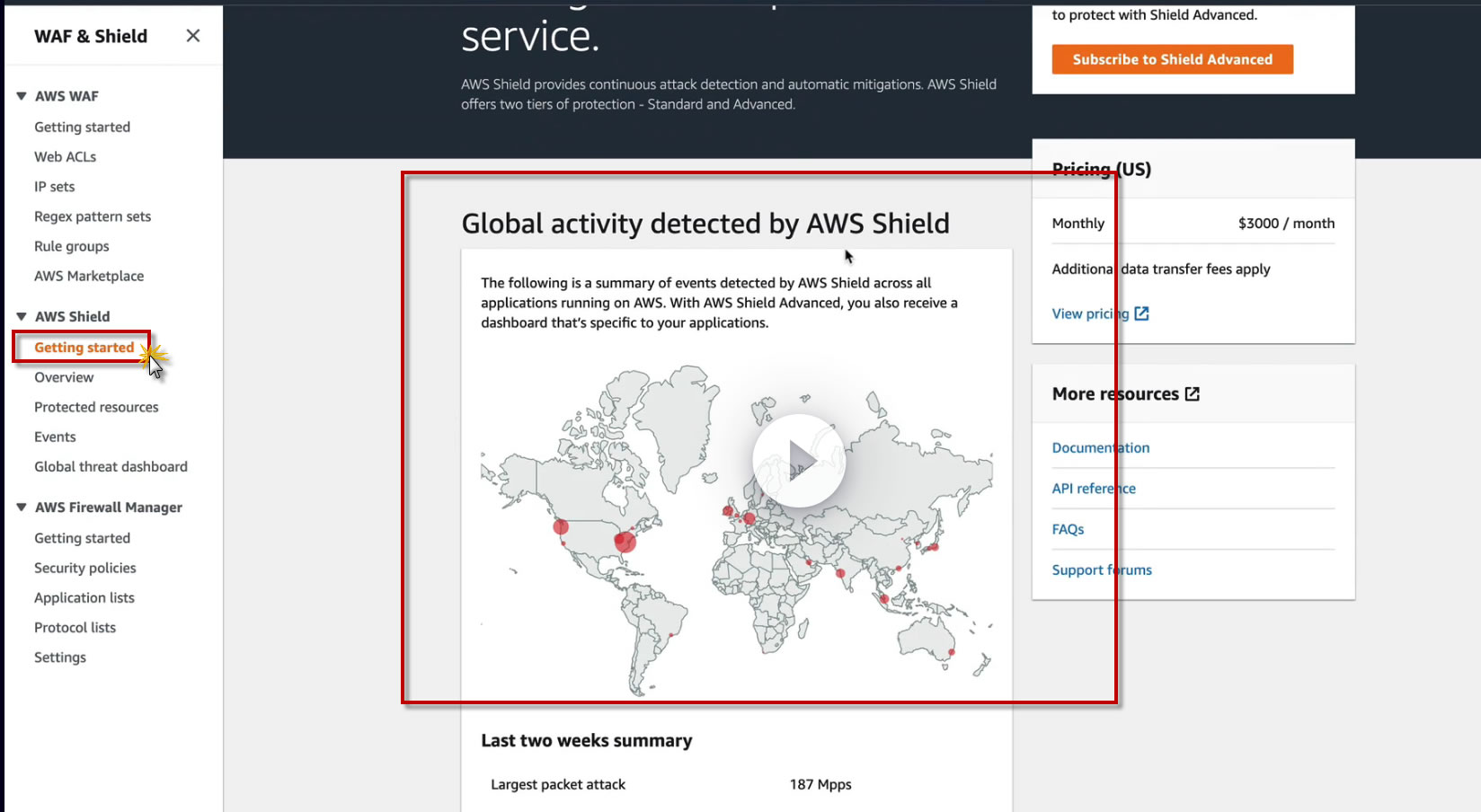Open the FAQs link
Screen dimensions: 1481x812
point(1068,529)
